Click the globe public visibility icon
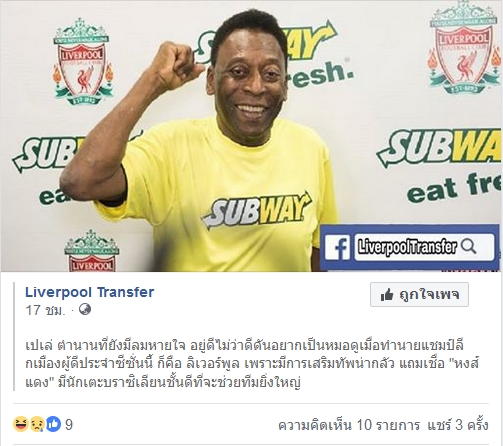The height and width of the screenshot is (446, 503). point(85,310)
